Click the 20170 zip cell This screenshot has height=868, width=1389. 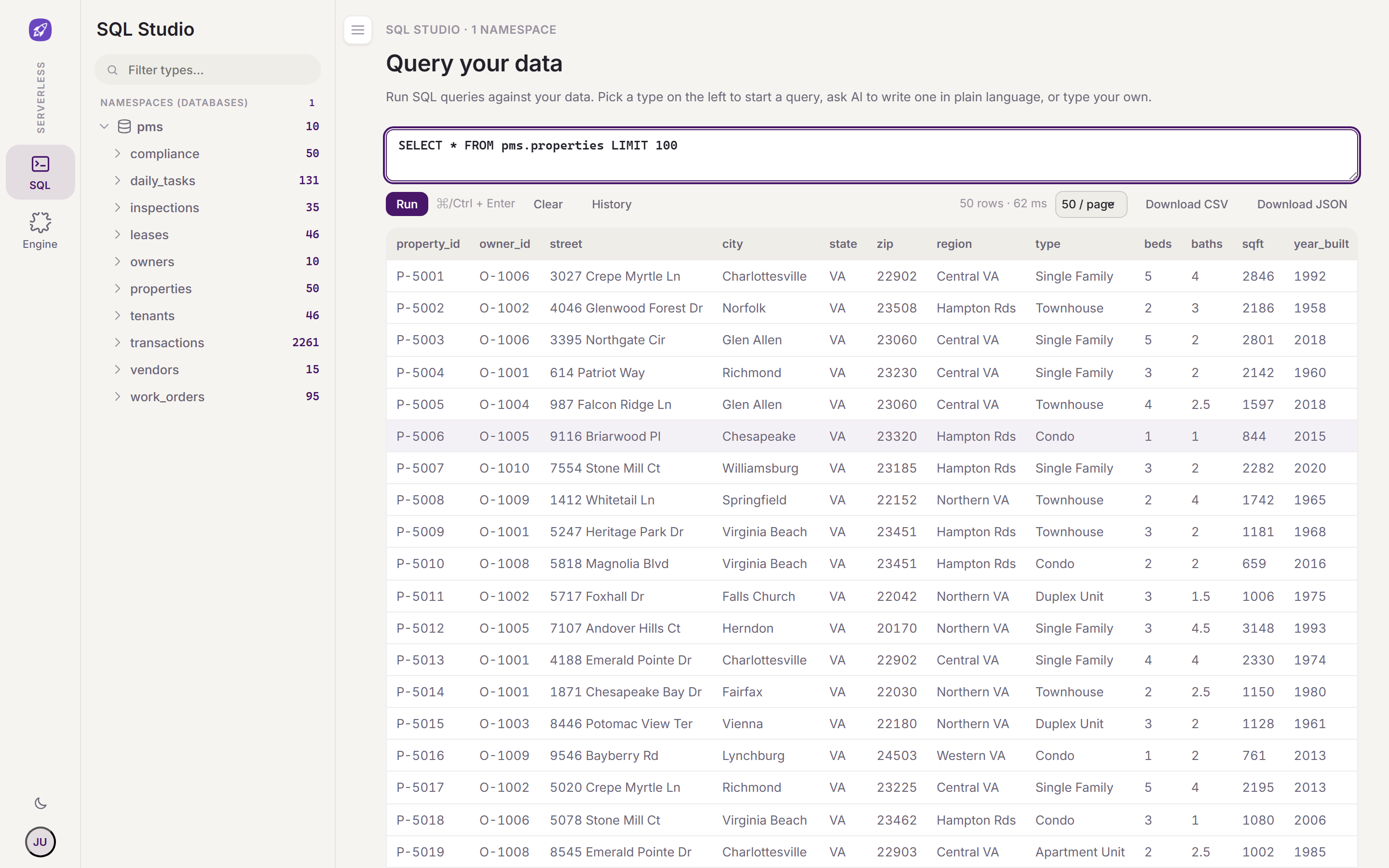coord(897,628)
